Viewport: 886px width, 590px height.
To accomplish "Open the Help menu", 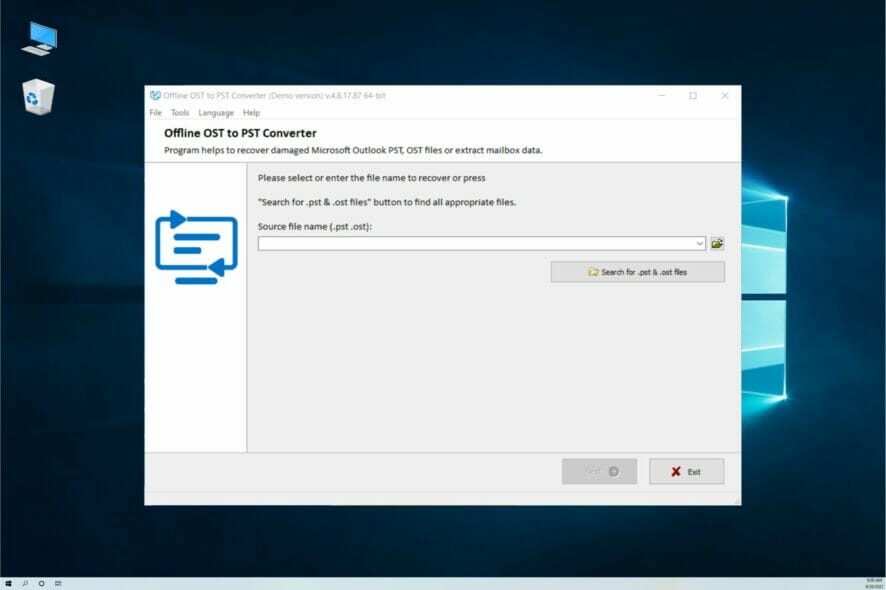I will 251,113.
